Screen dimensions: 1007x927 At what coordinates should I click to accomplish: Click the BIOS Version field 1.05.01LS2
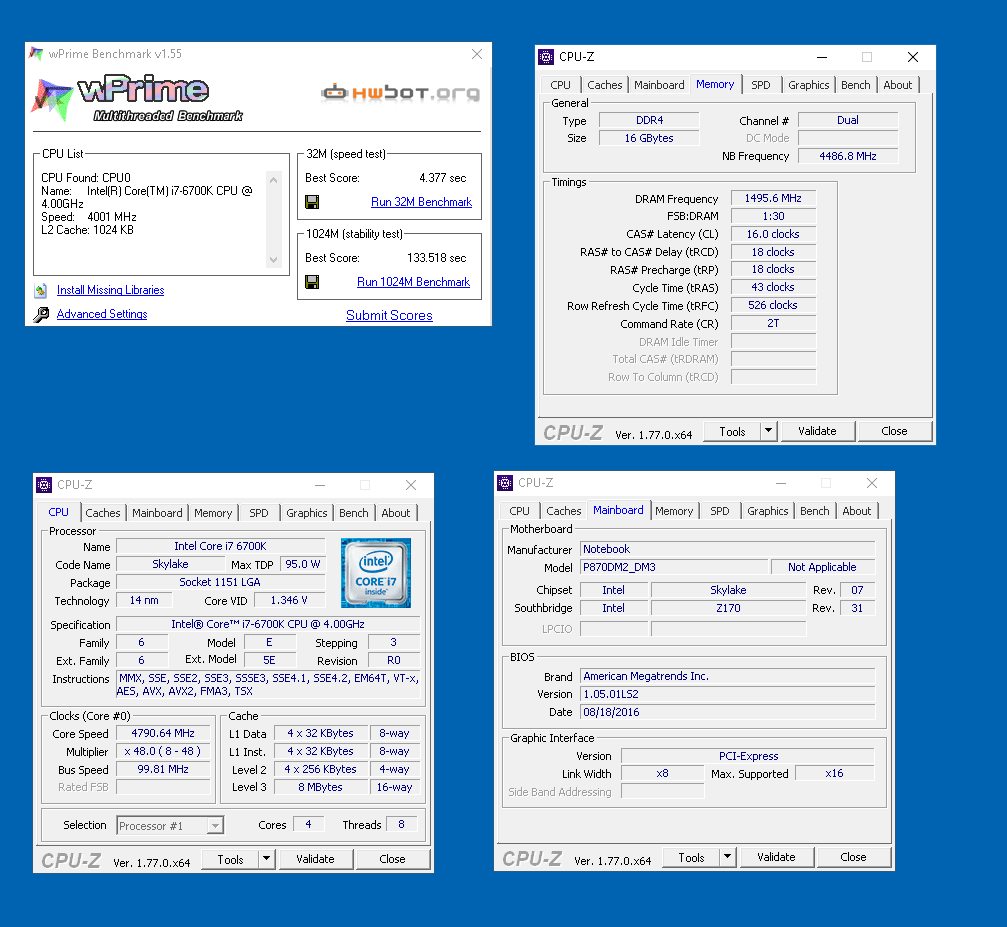(728, 694)
